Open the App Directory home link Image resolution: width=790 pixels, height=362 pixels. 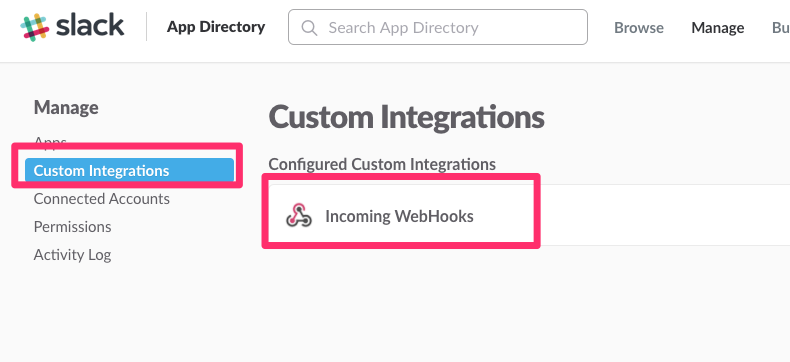216,27
